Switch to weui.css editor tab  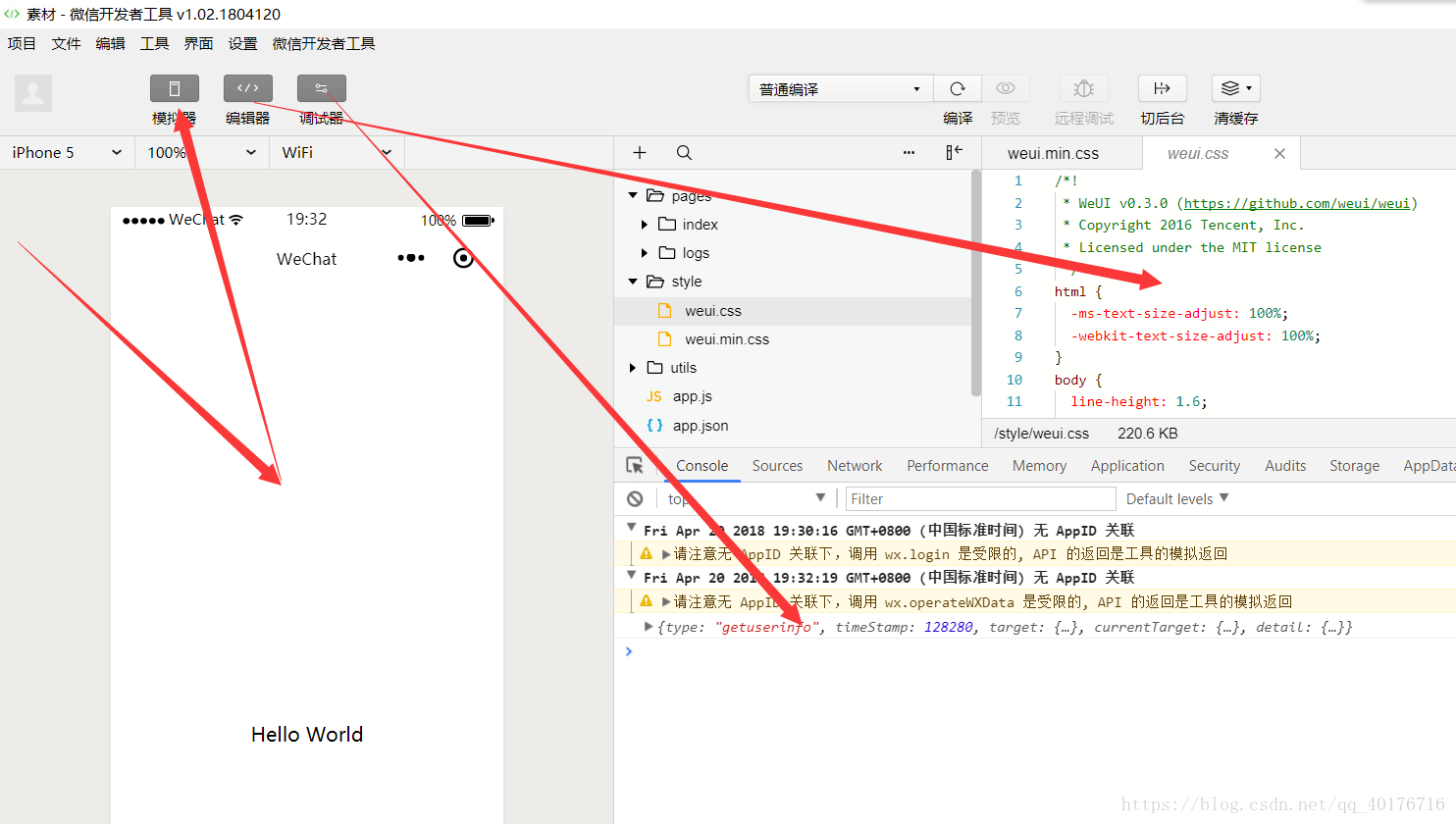1198,153
